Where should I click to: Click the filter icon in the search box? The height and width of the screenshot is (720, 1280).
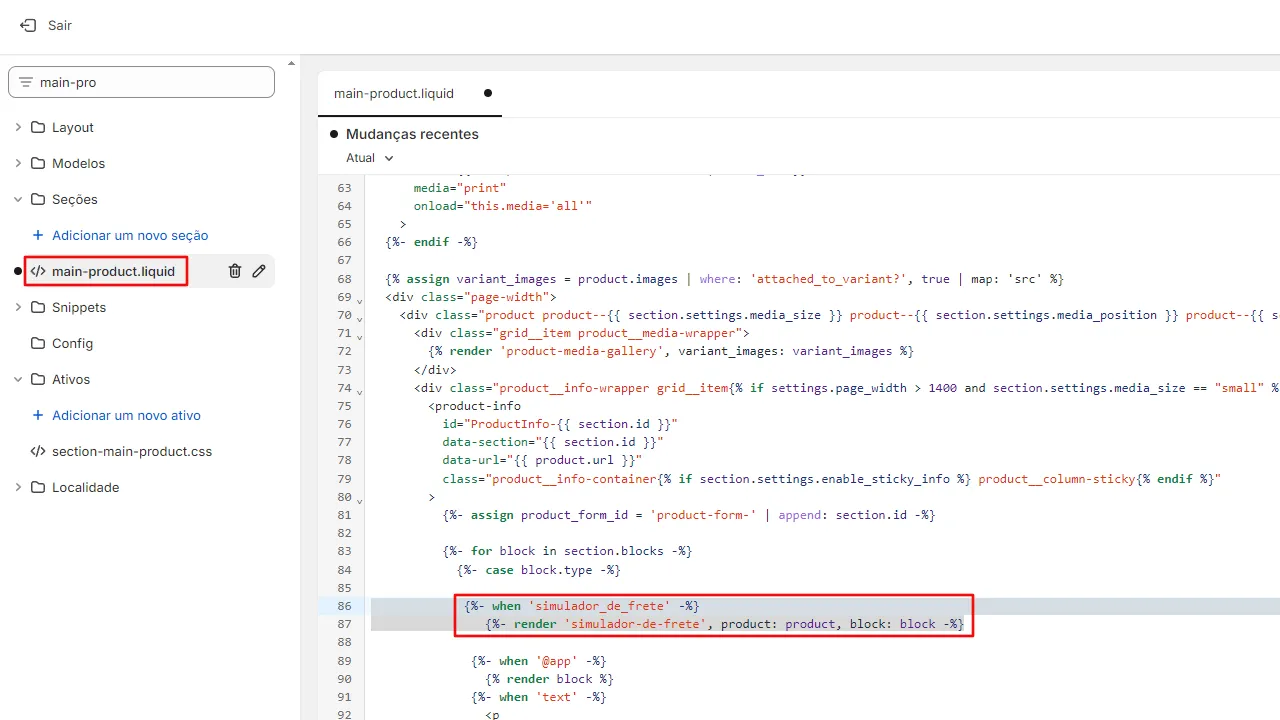point(26,82)
